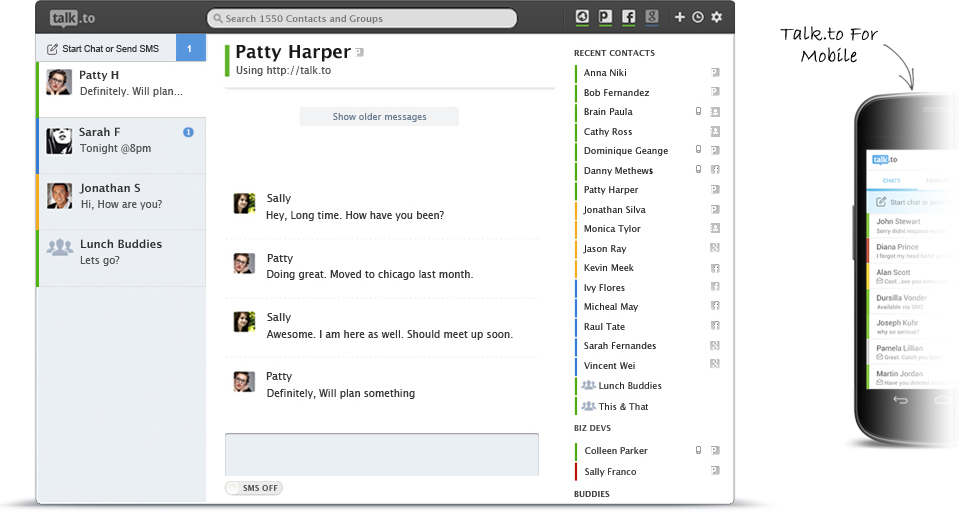Click the talk.to logo
The width and height of the screenshot is (959, 513).
tap(72, 18)
